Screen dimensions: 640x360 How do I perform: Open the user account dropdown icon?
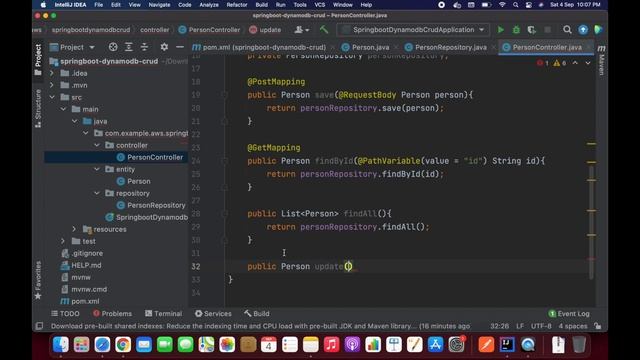(x=302, y=30)
